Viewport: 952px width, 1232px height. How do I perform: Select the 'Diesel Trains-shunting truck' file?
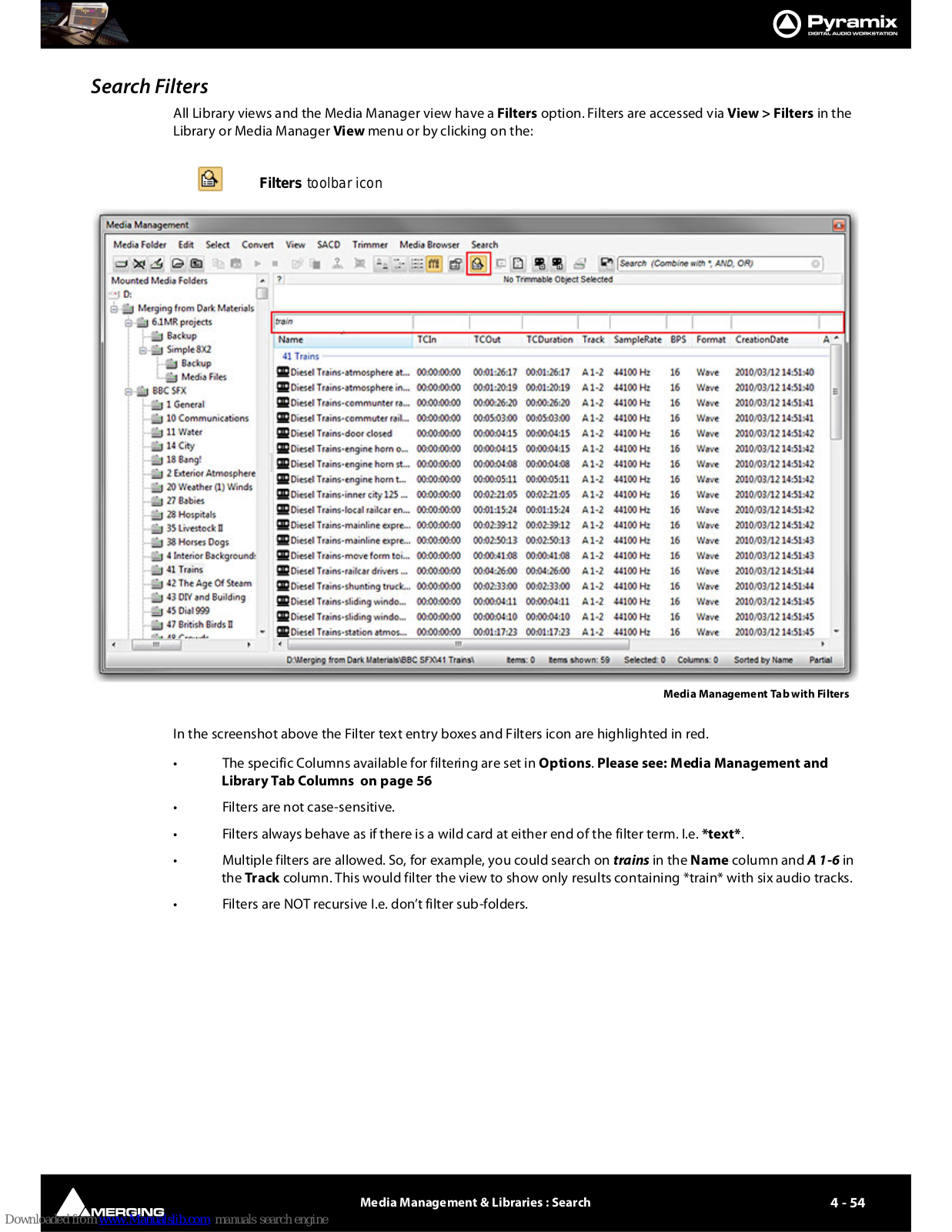coord(551,587)
